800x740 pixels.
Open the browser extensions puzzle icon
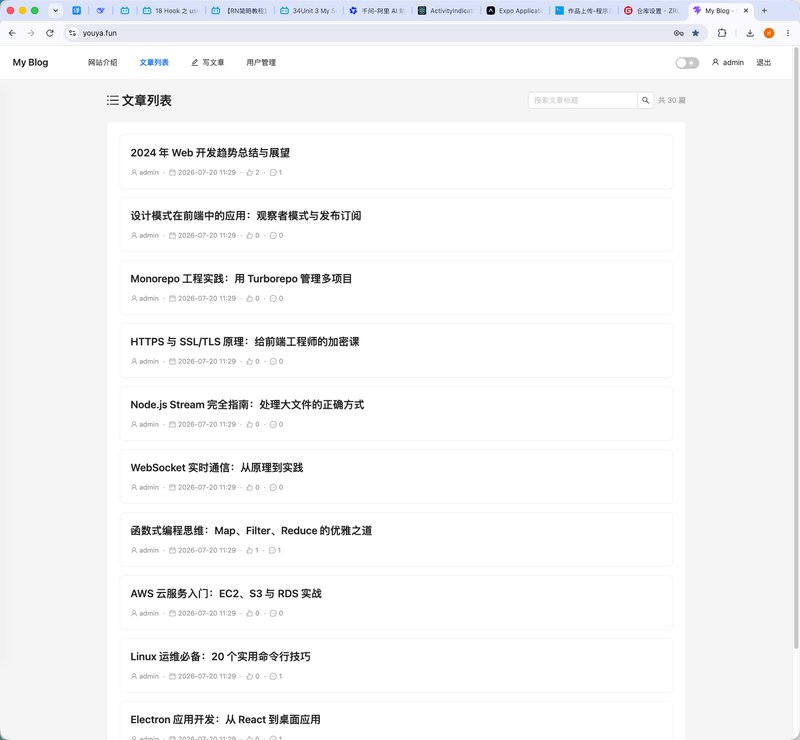[x=722, y=33]
